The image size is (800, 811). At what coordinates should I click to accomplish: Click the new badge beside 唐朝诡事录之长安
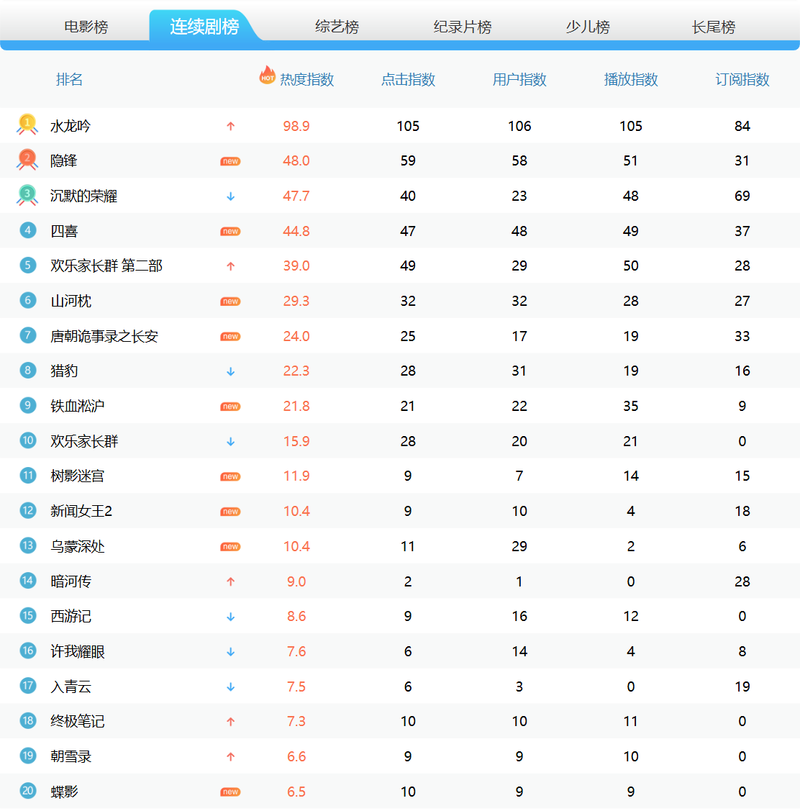pos(230,336)
